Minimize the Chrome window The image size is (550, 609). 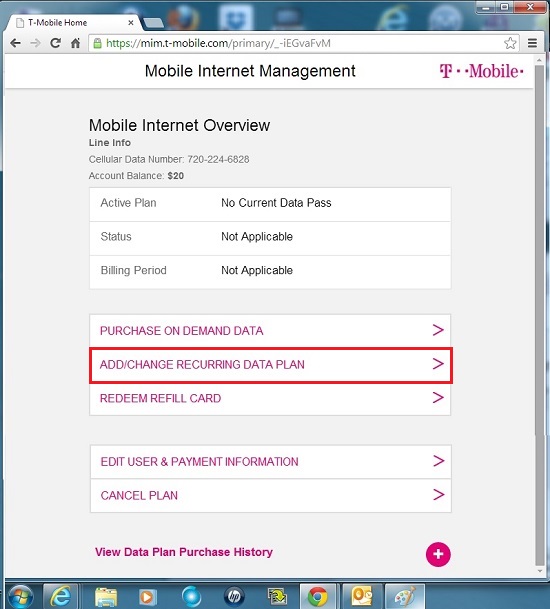pyautogui.click(x=486, y=7)
